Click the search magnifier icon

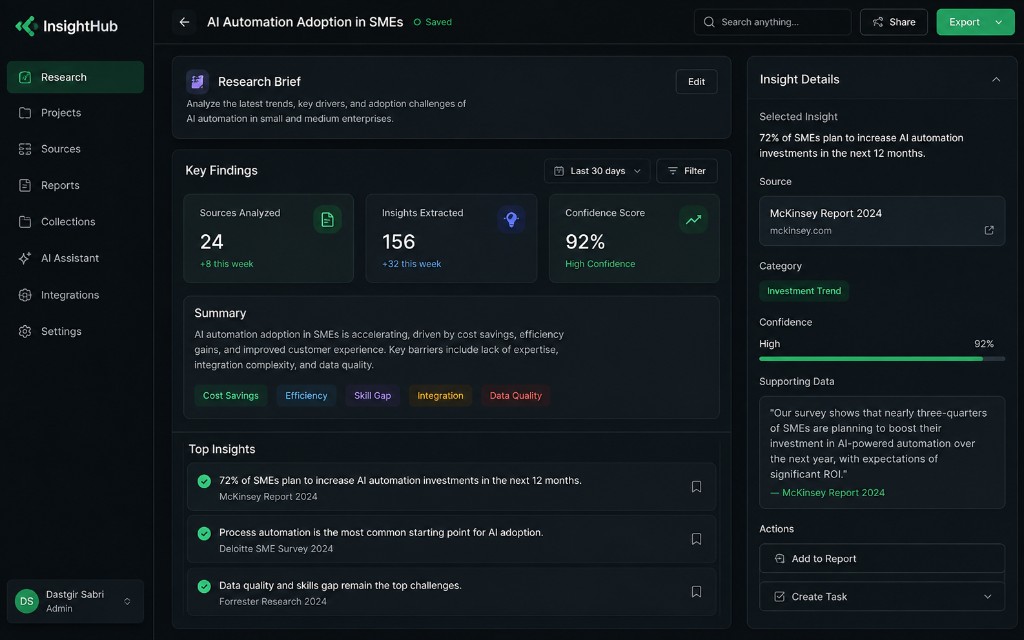pos(709,22)
